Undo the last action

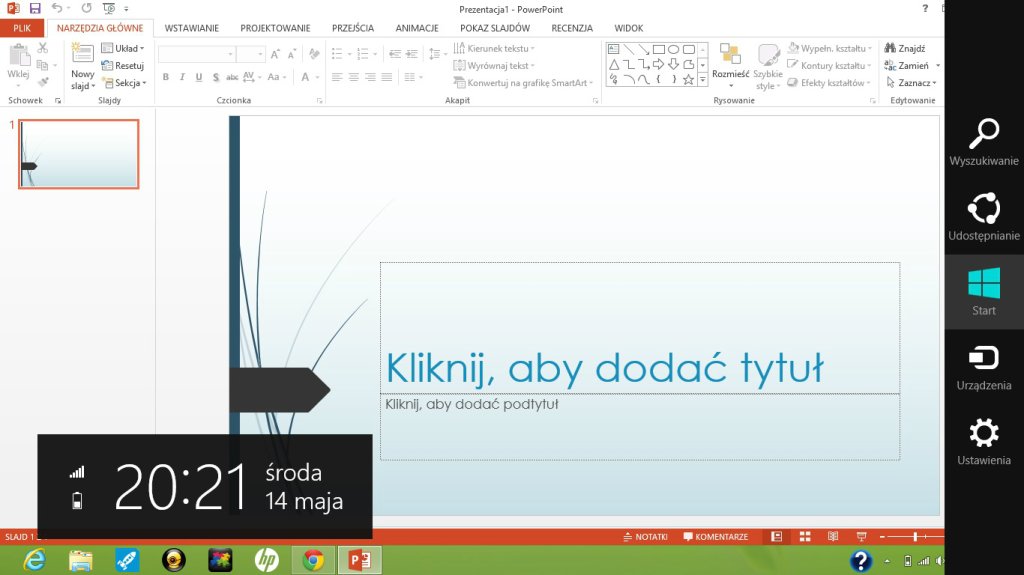coord(57,8)
